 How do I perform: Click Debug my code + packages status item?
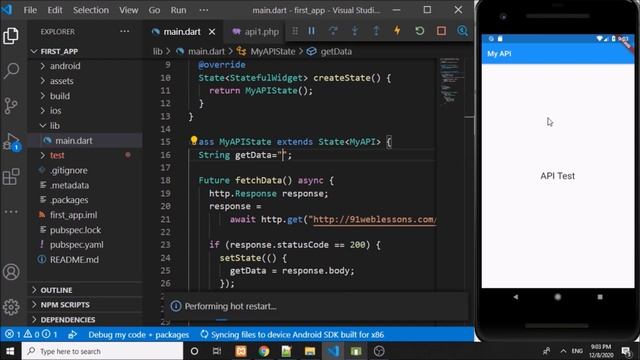coord(139,335)
